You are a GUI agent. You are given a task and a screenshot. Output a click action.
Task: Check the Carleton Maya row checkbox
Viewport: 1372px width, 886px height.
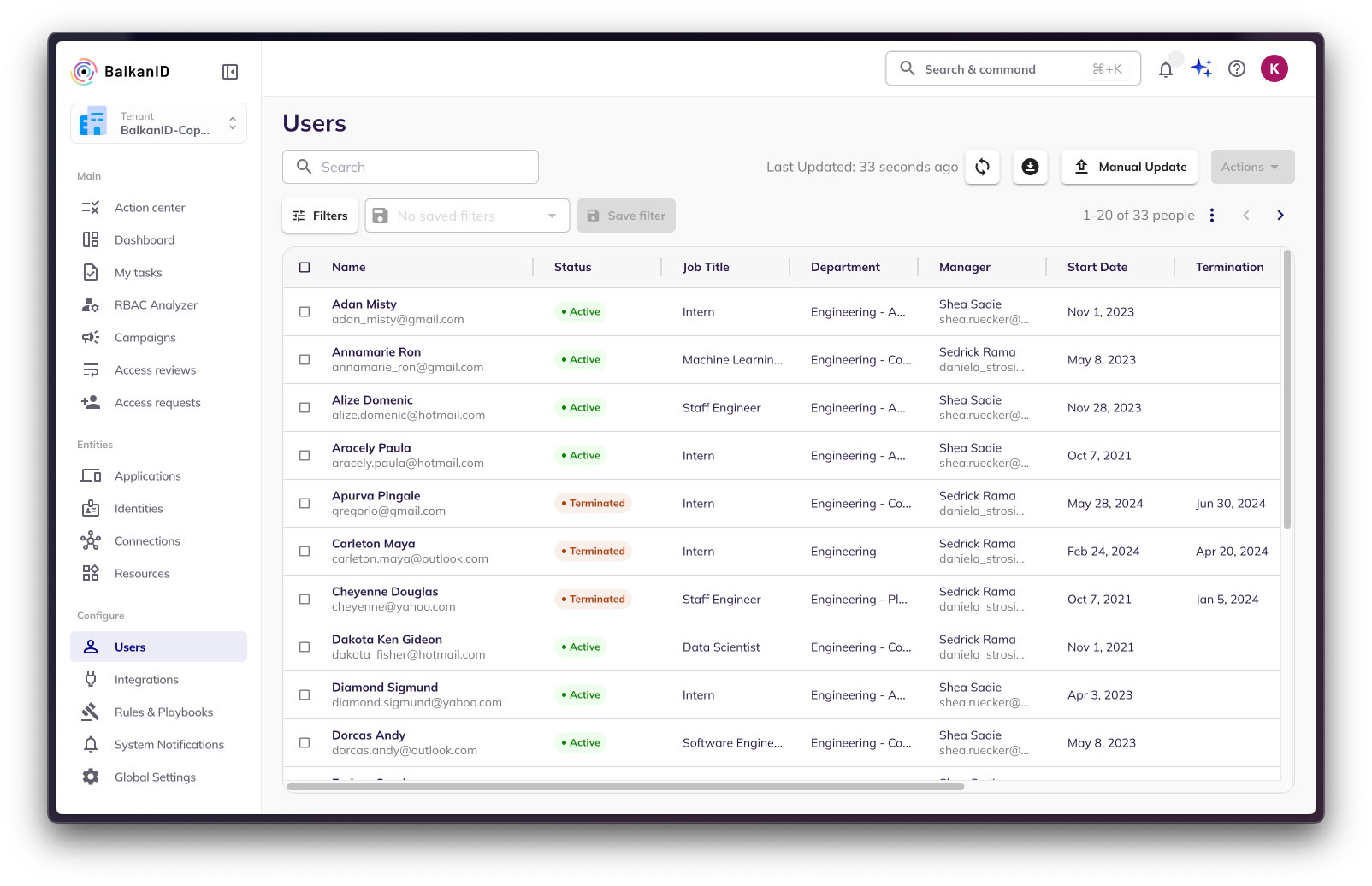pos(305,552)
